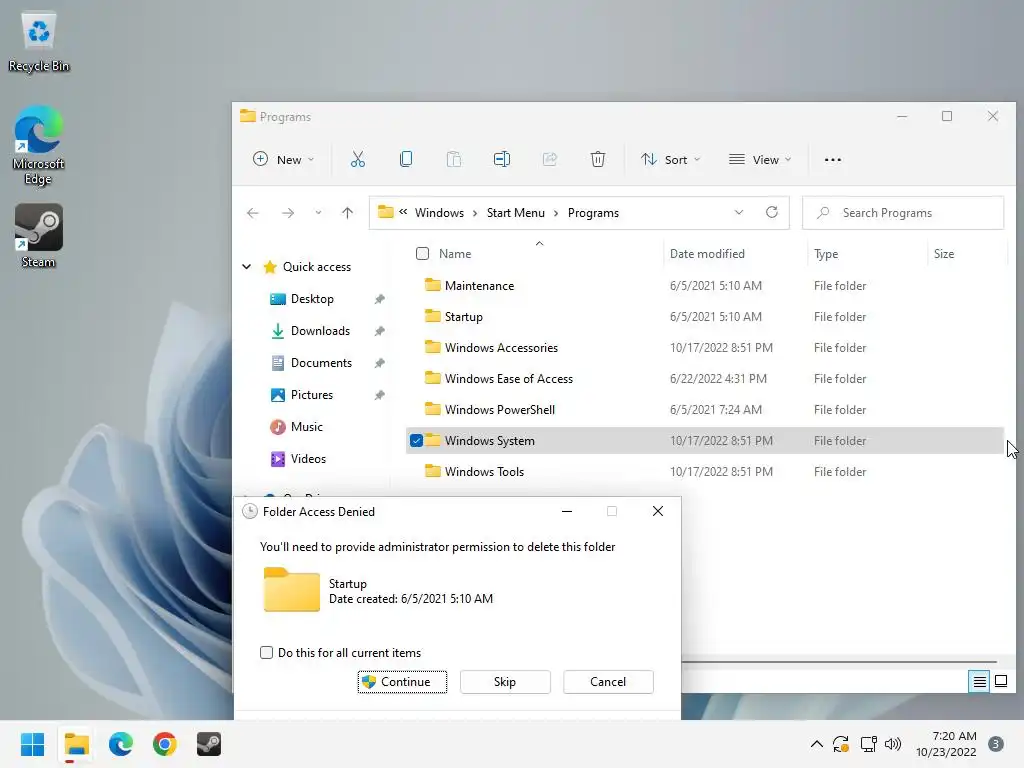Refresh the Programs folder view
Screen dimensions: 1024x768
[772, 212]
